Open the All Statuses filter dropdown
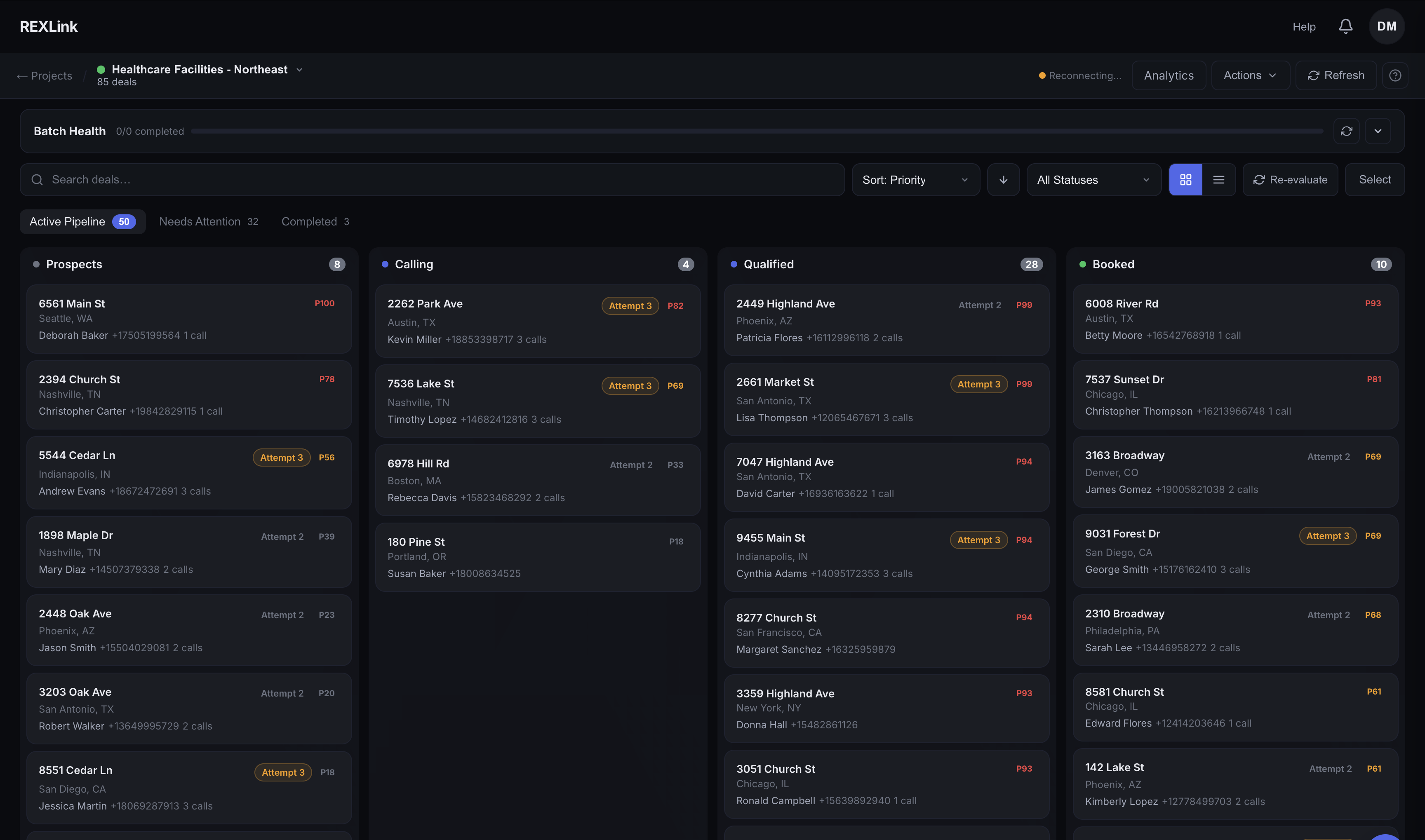This screenshot has height=840, width=1425. (1093, 179)
